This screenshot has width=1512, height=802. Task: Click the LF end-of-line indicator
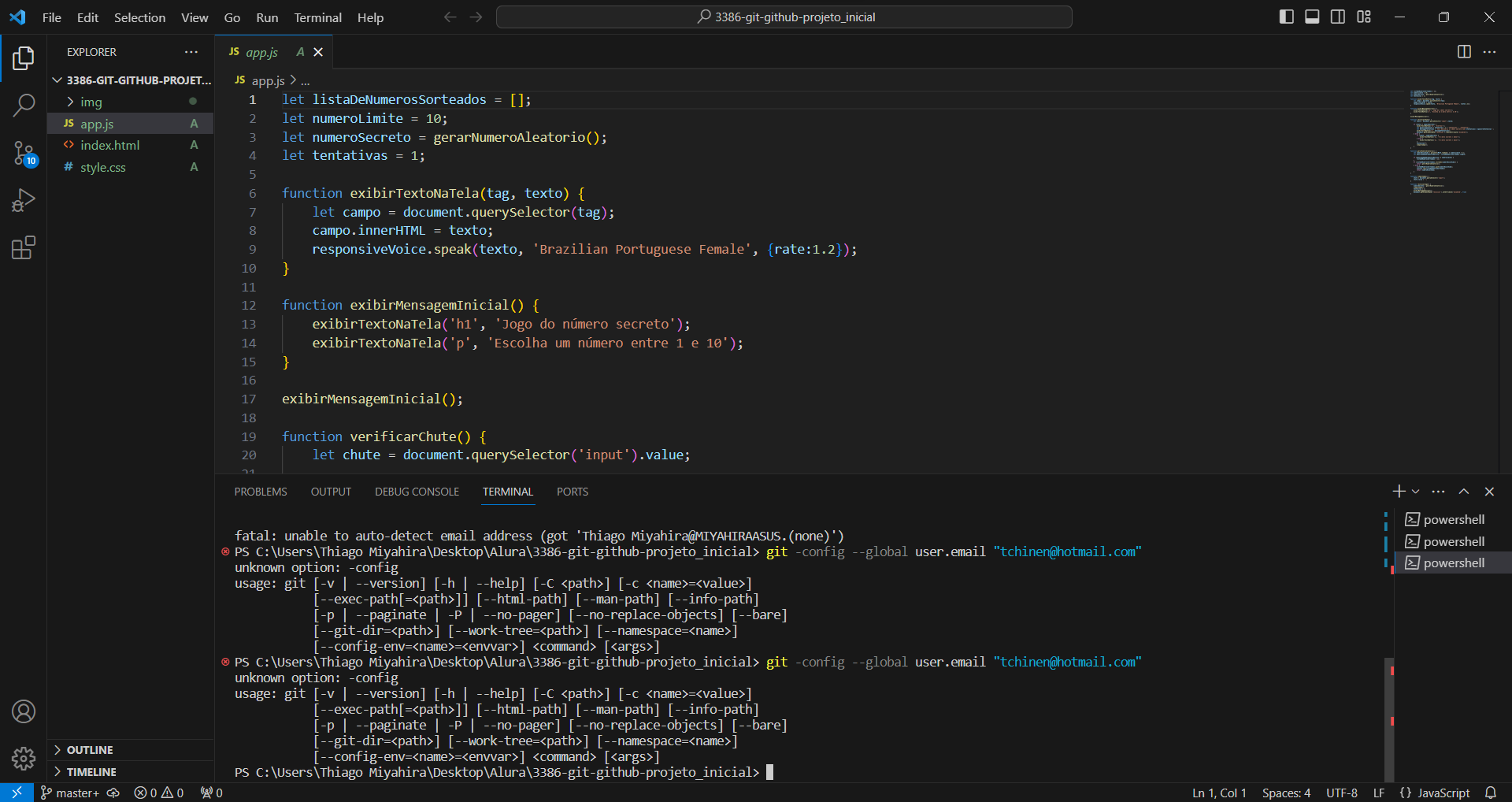[x=1379, y=793]
